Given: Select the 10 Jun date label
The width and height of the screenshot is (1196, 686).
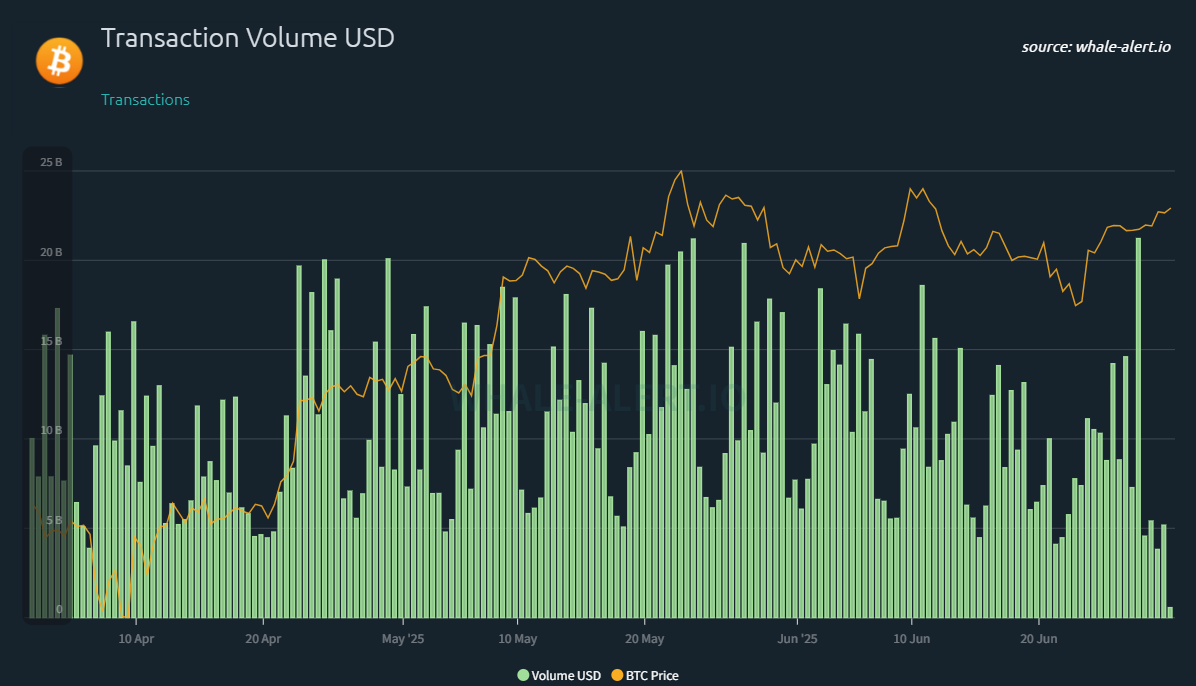Looking at the screenshot, I should tap(911, 638).
